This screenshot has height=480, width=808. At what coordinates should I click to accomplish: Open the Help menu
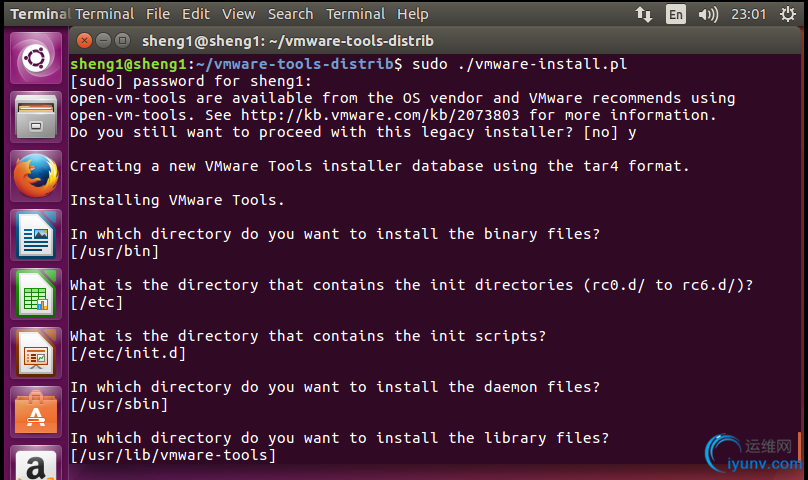click(x=412, y=14)
